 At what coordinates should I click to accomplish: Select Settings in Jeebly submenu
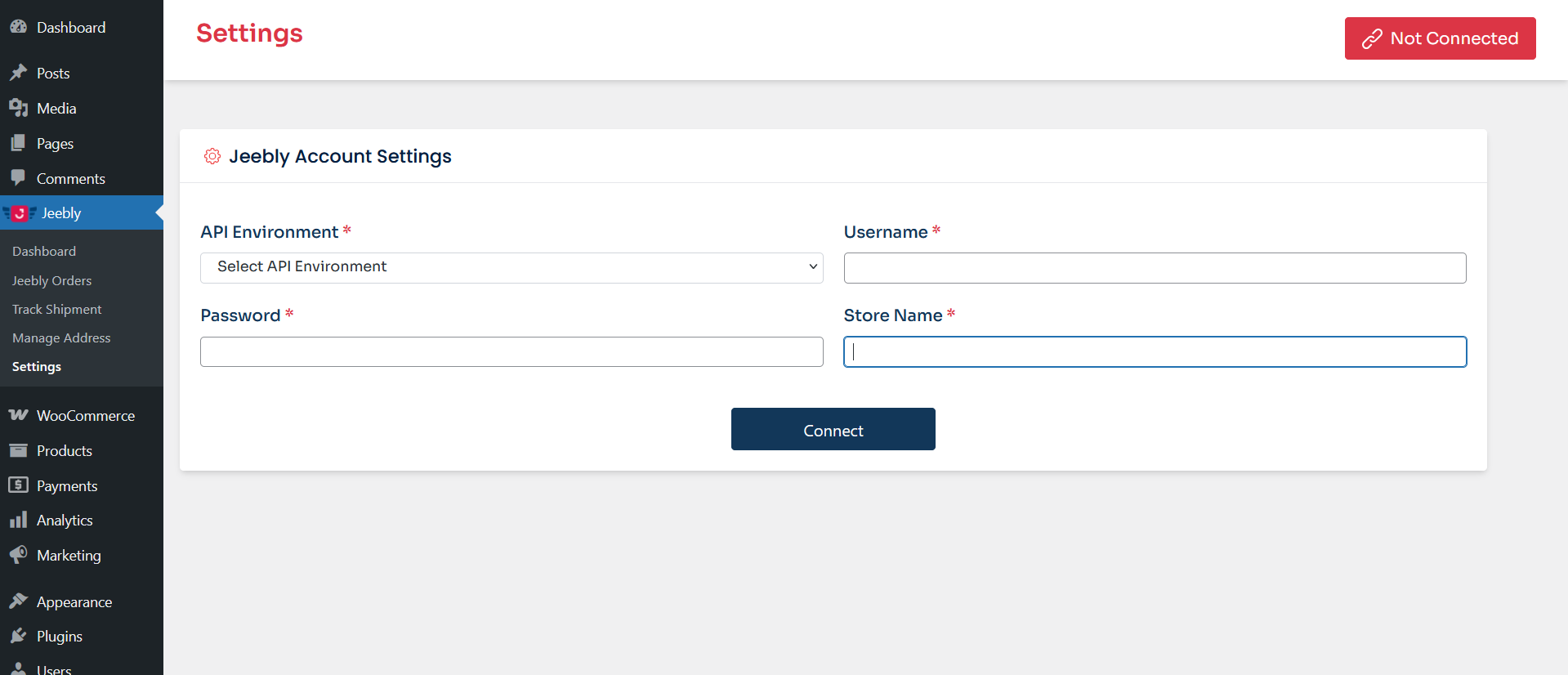point(37,366)
